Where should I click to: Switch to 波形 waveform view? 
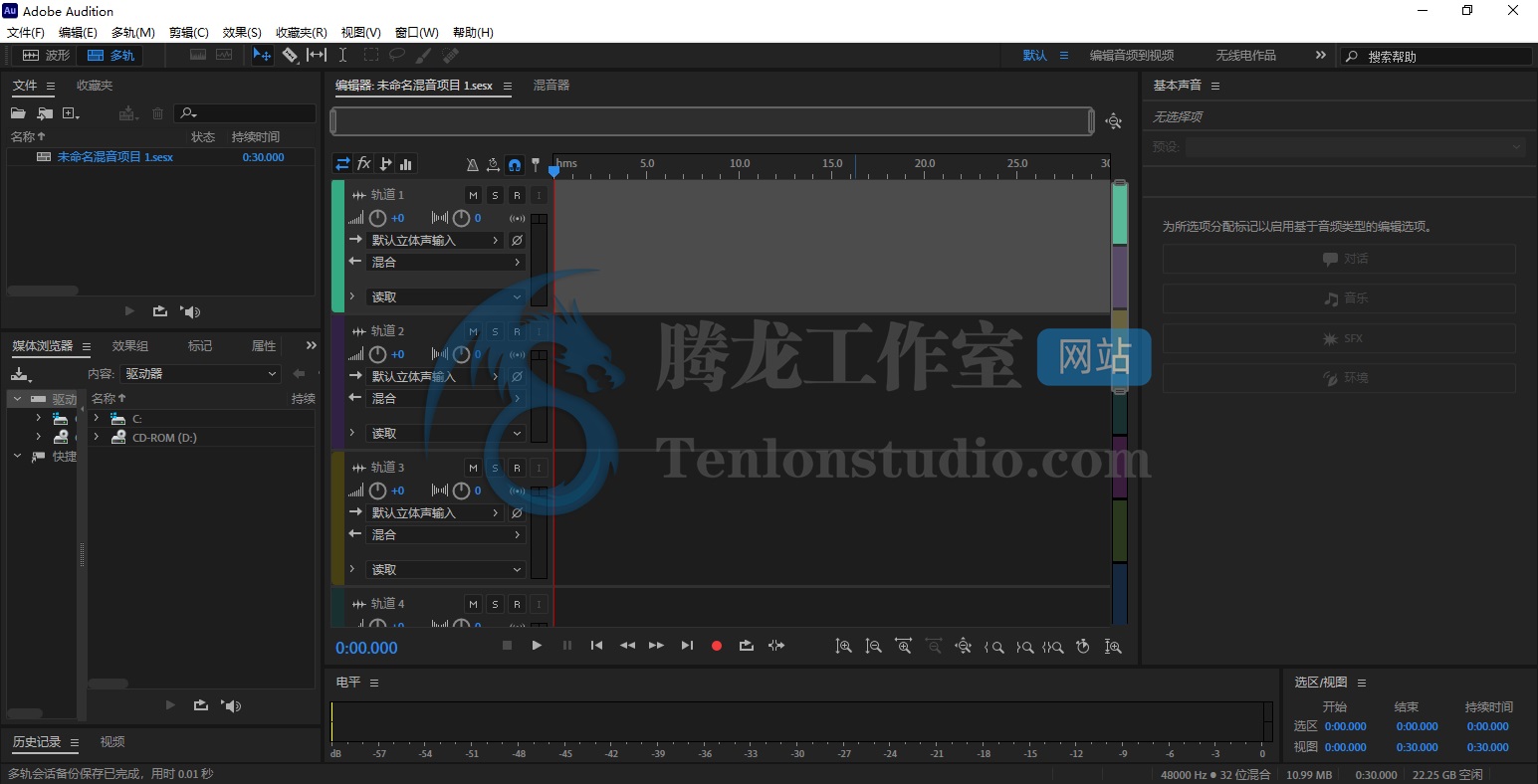tap(47, 56)
